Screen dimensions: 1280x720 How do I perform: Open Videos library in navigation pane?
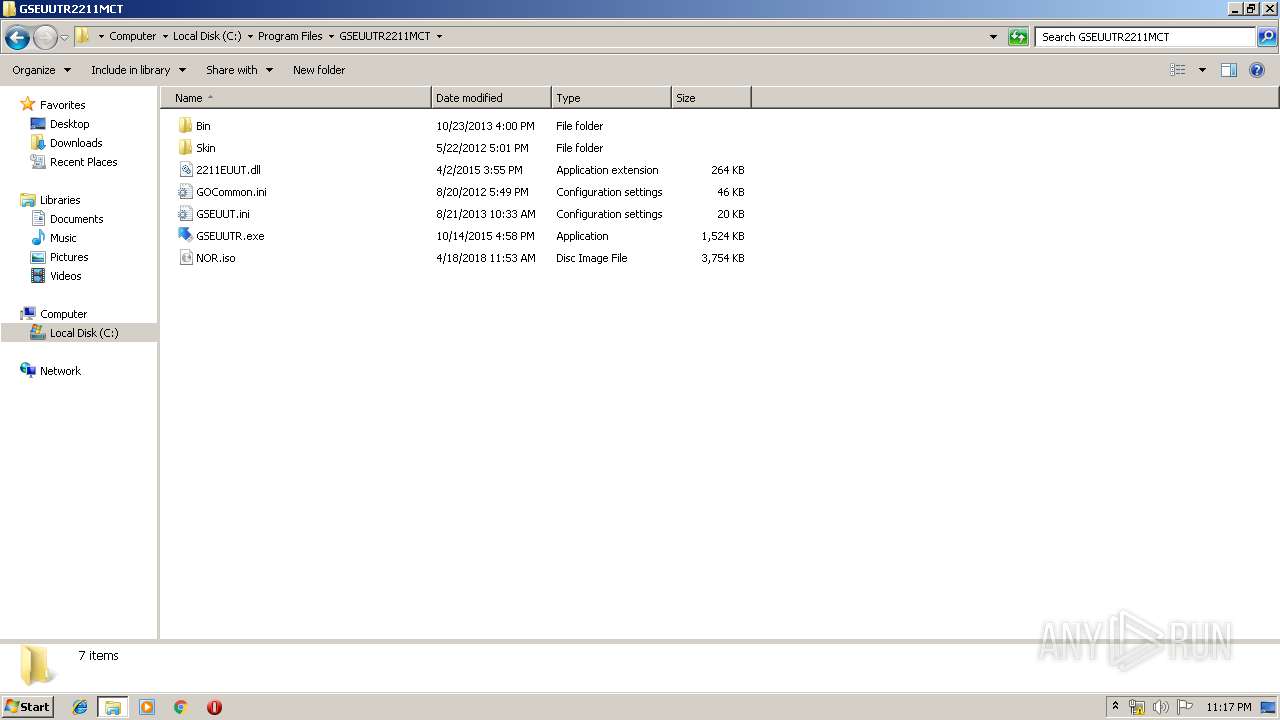point(65,276)
